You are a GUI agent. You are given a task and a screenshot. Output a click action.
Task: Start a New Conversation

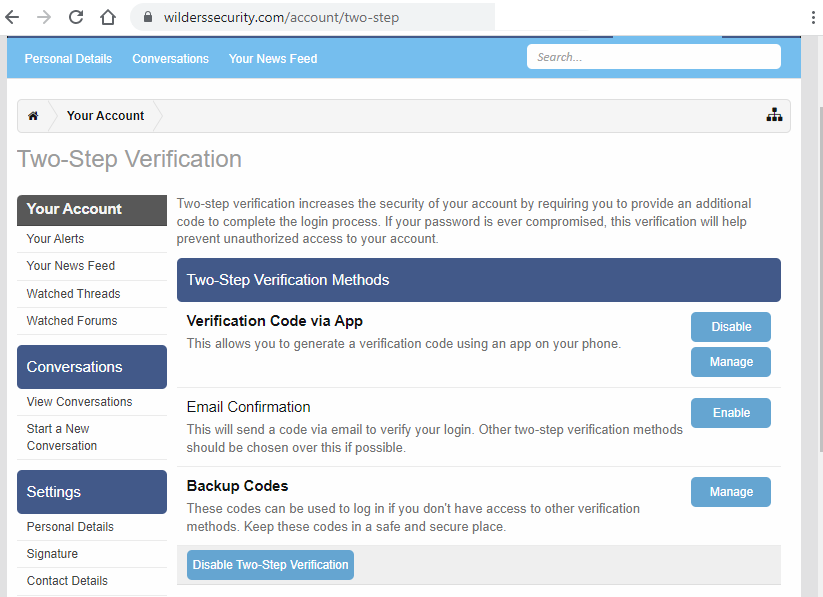60,436
